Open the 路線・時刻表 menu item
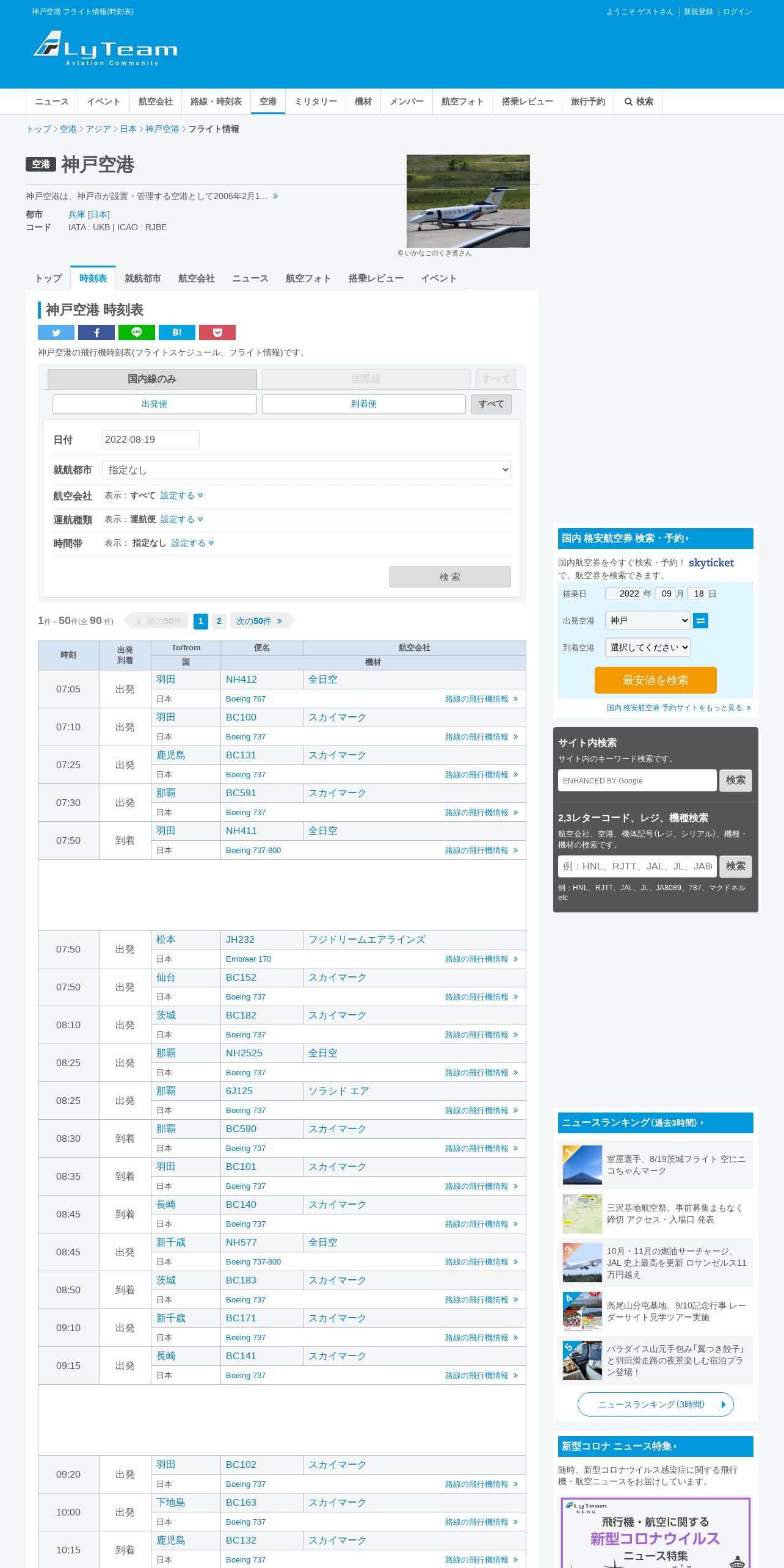The image size is (784, 1568). (216, 101)
